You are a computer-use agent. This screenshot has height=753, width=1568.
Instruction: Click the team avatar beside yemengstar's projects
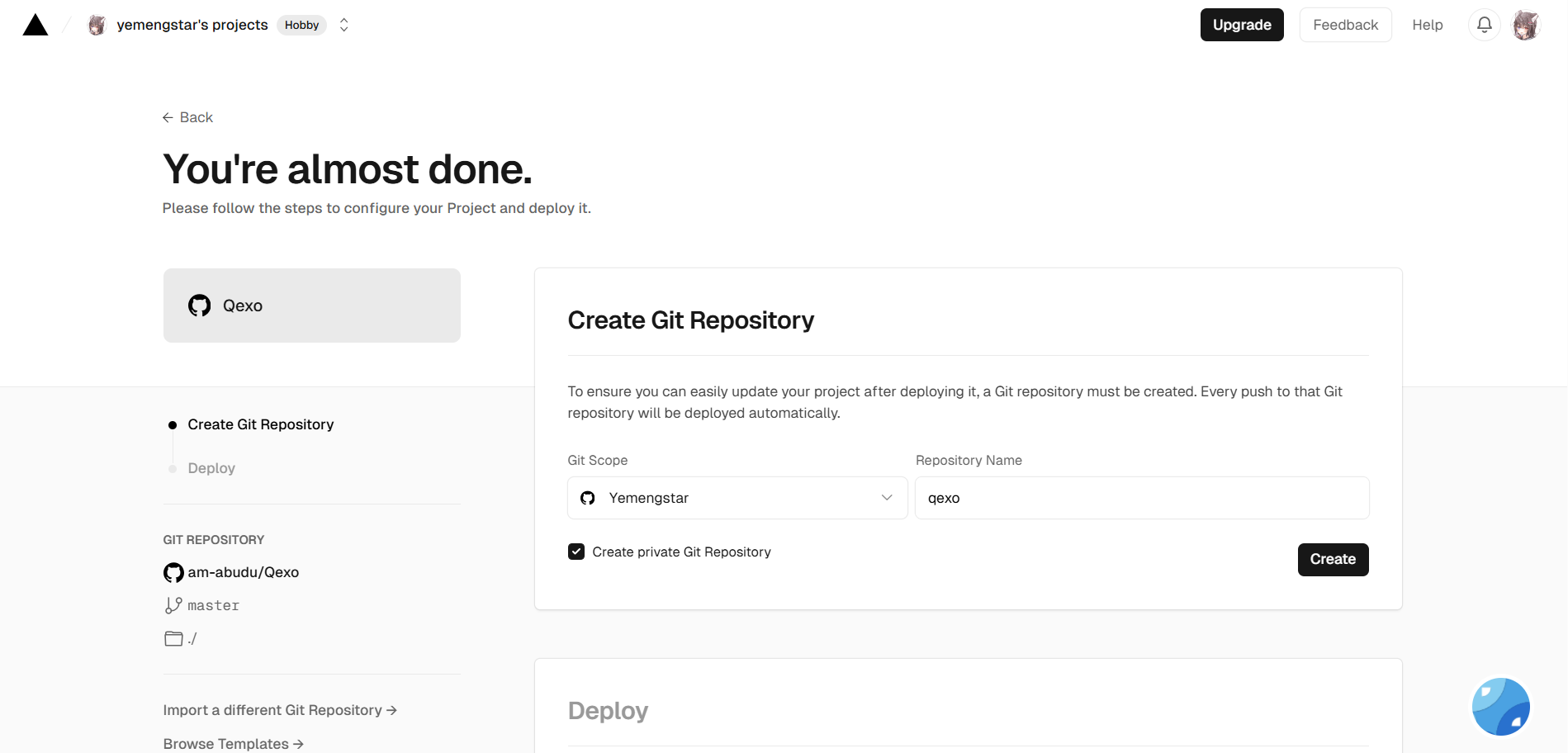(x=97, y=26)
